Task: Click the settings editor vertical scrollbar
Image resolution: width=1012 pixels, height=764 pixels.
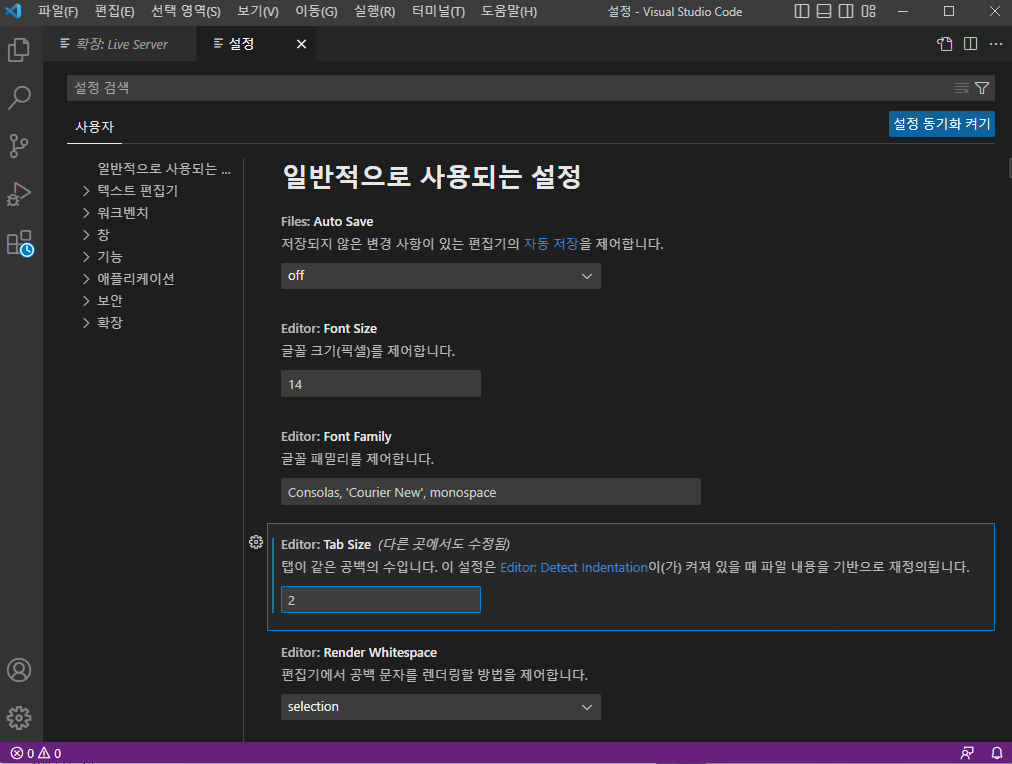Action: pos(1009,168)
